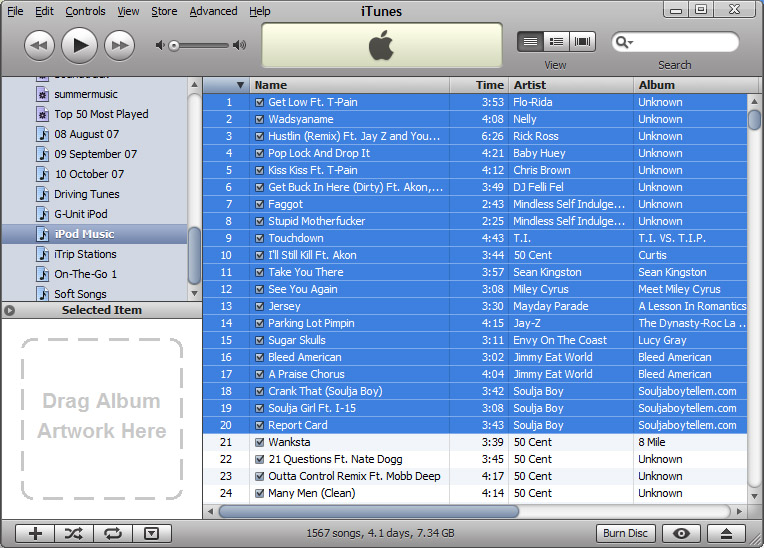Click the Drag Album Artwork Here box
This screenshot has height=548, width=764.
coord(102,419)
